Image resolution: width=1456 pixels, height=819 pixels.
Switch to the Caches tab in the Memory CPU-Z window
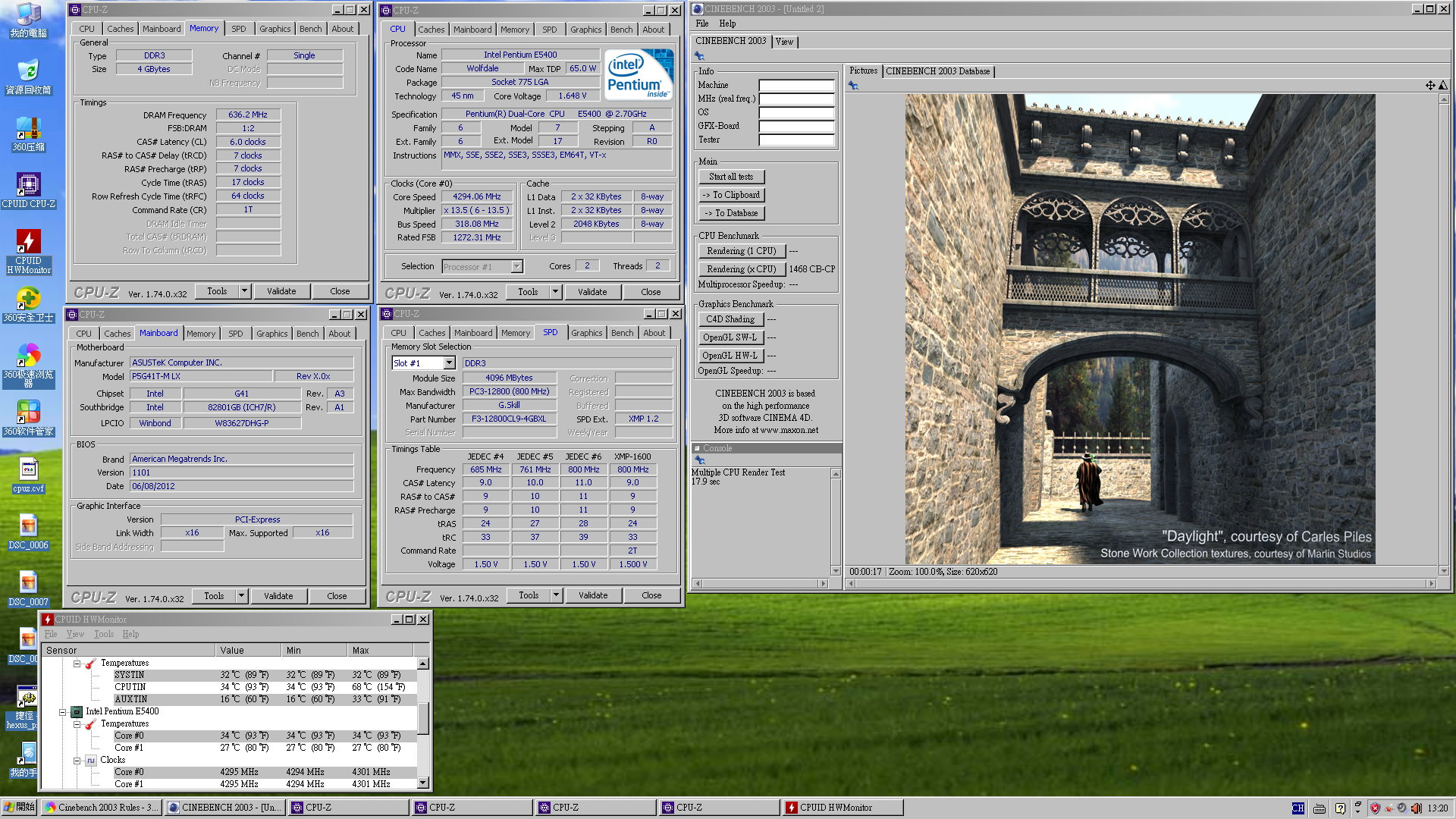coord(120,29)
